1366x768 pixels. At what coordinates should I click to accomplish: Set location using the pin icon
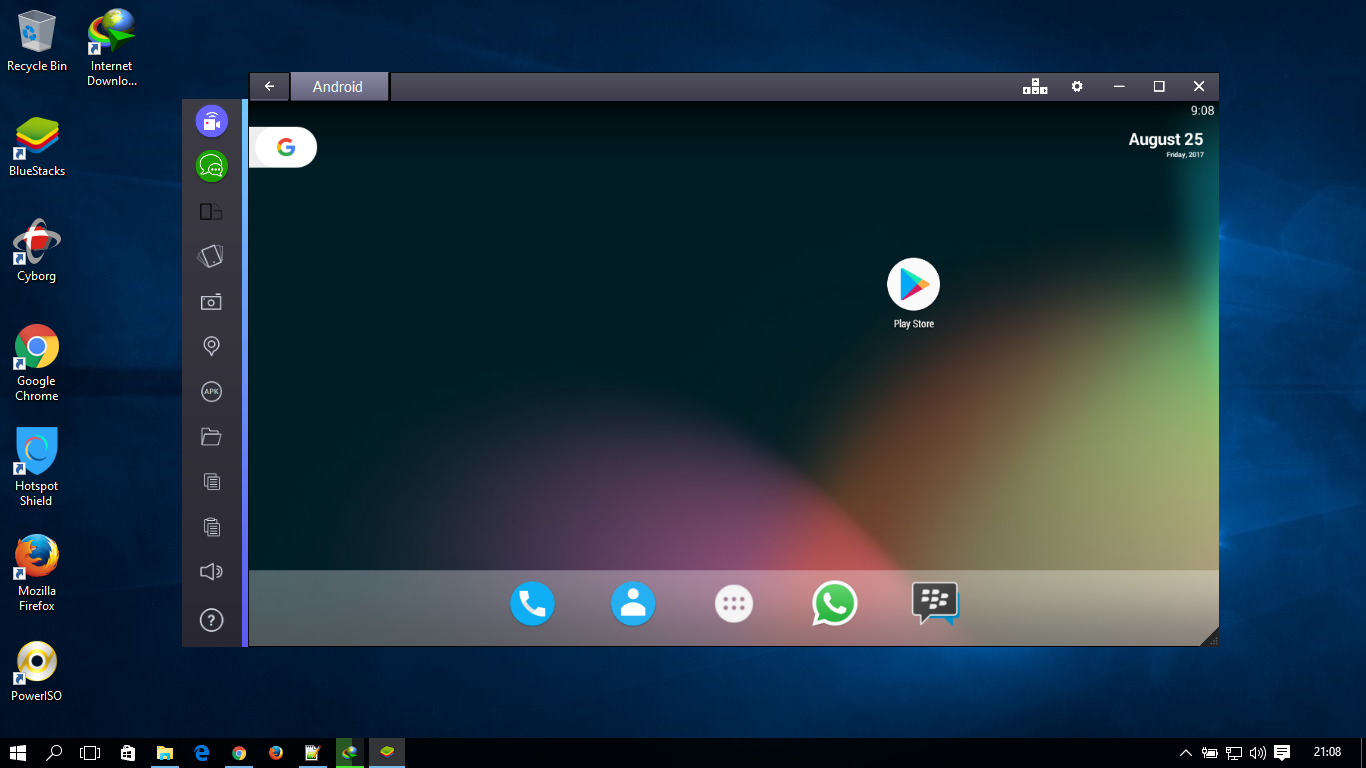coord(211,346)
